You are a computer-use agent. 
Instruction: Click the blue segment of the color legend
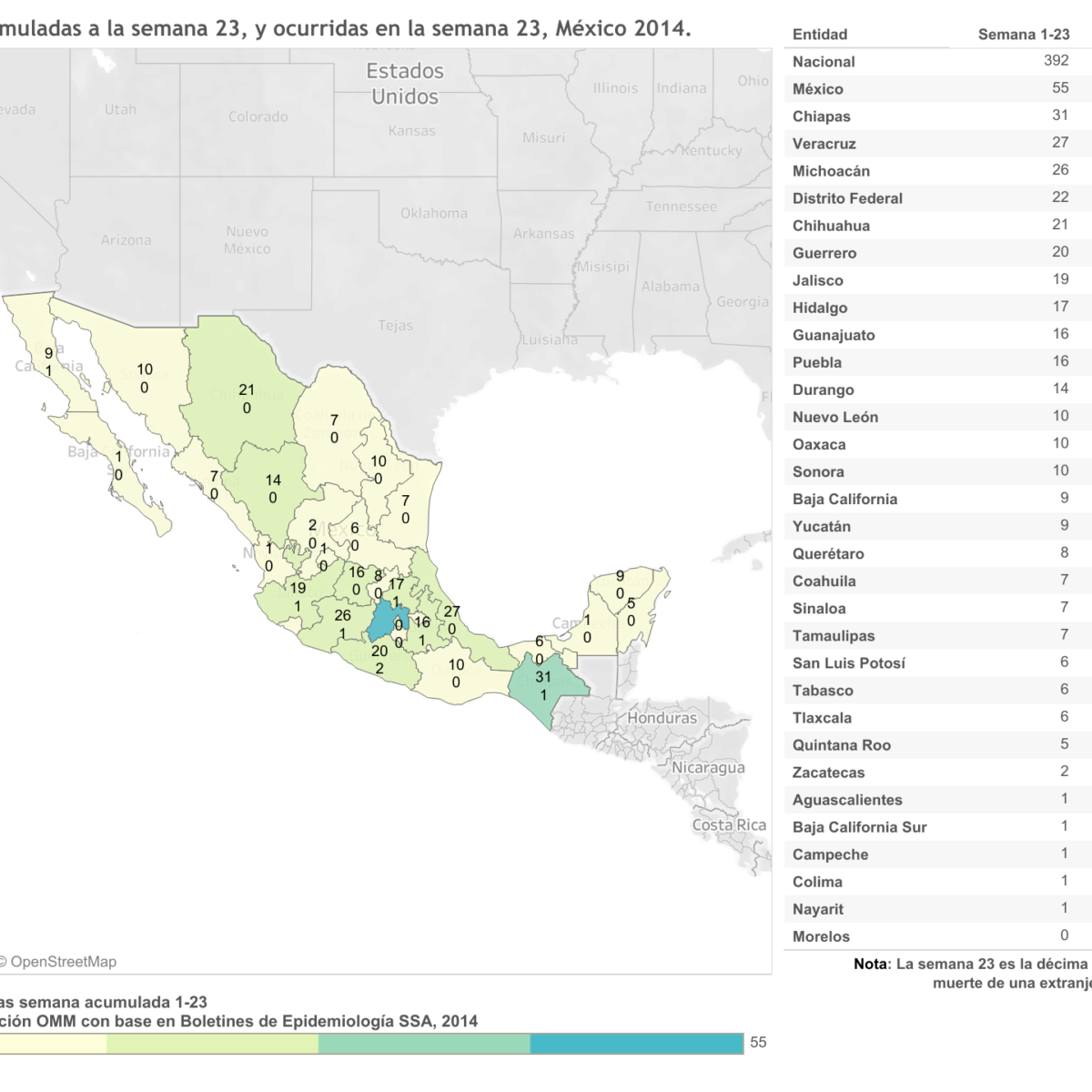coord(636,1043)
